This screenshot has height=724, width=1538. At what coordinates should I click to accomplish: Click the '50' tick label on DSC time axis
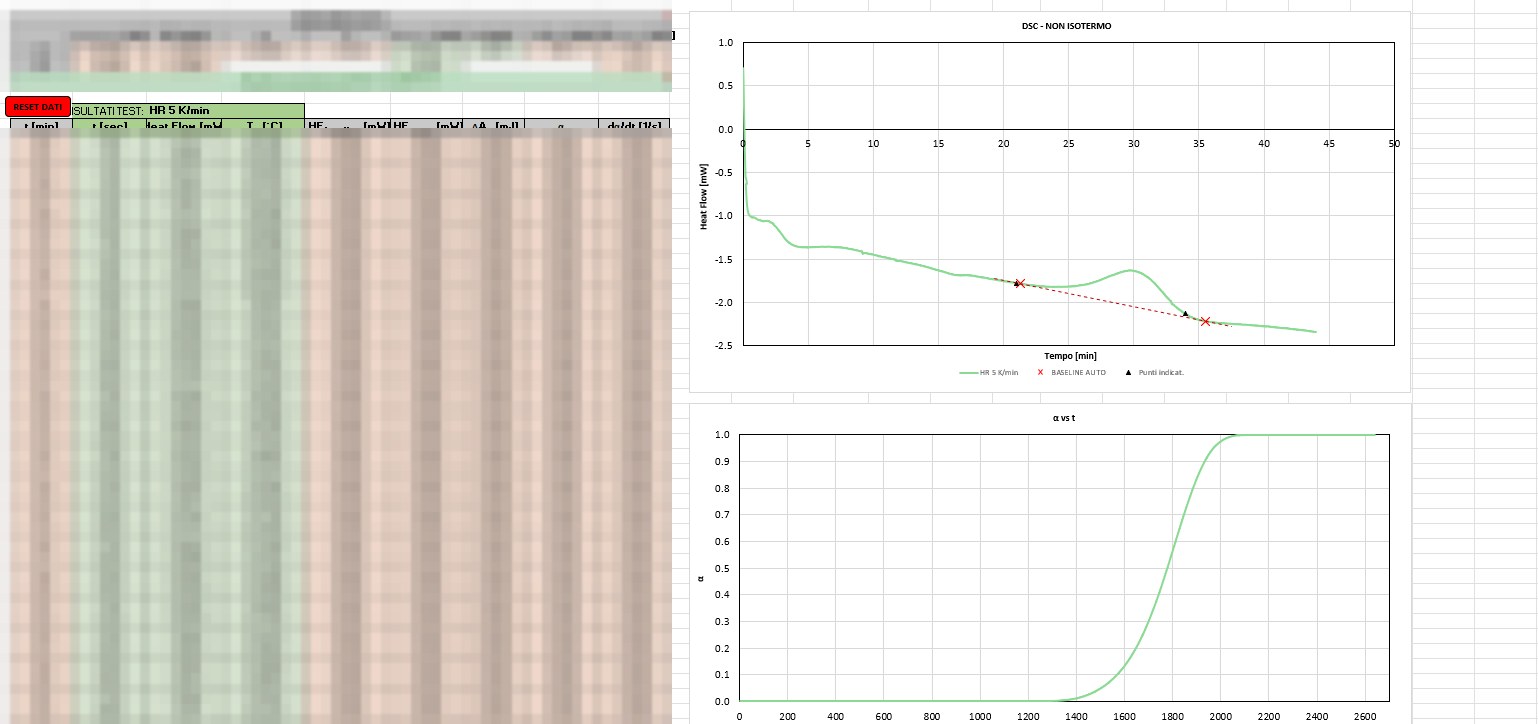pyautogui.click(x=1394, y=144)
